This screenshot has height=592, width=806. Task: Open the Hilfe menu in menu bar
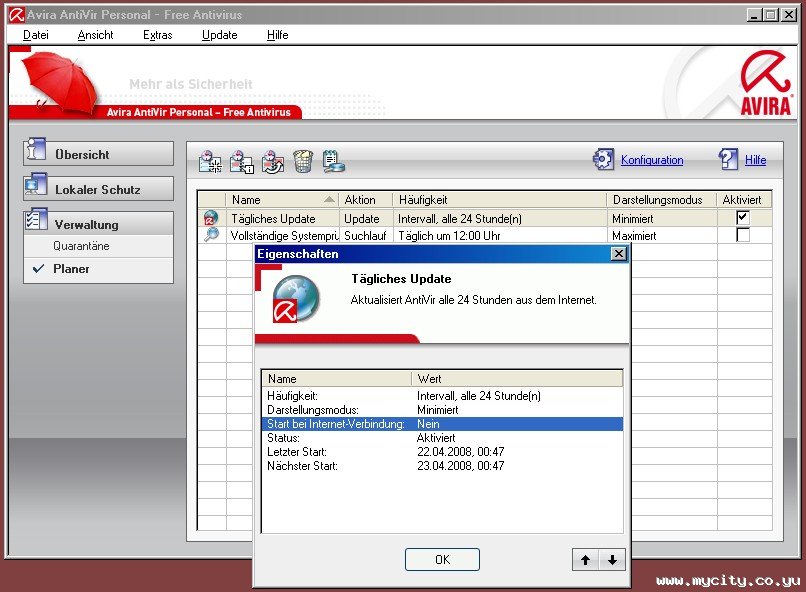pos(278,35)
